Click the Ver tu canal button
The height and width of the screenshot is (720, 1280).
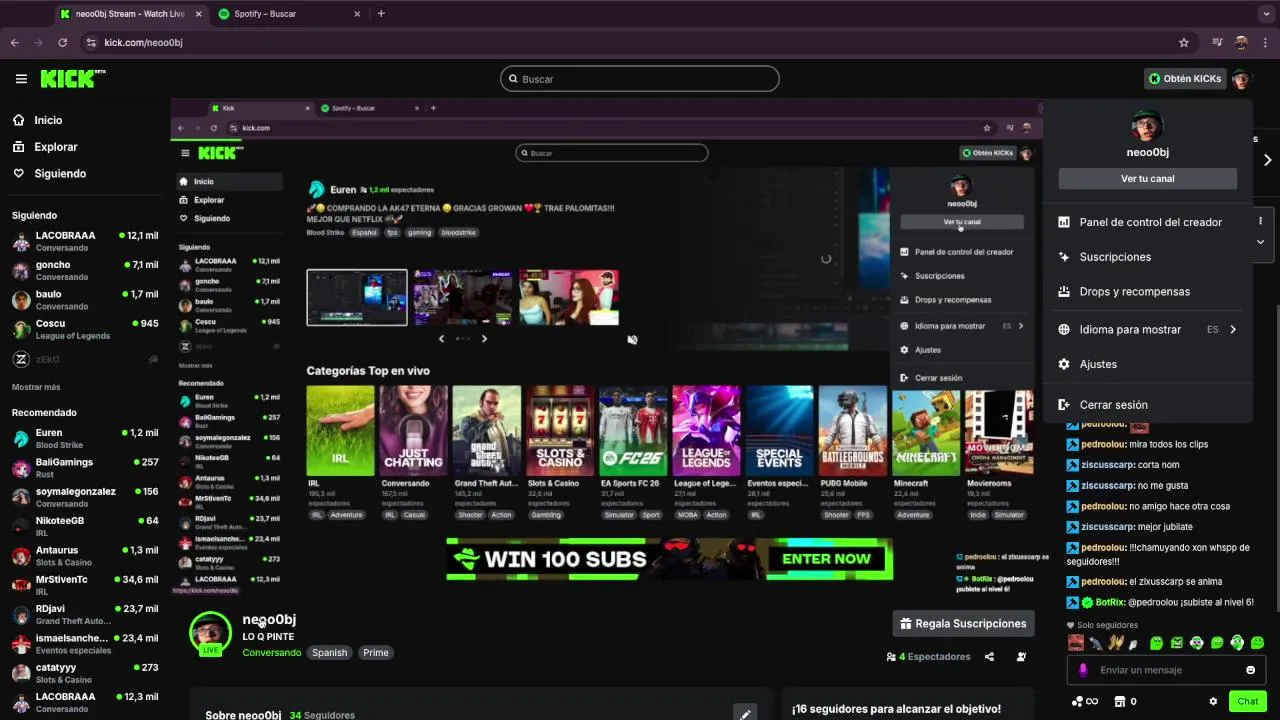coord(1147,179)
